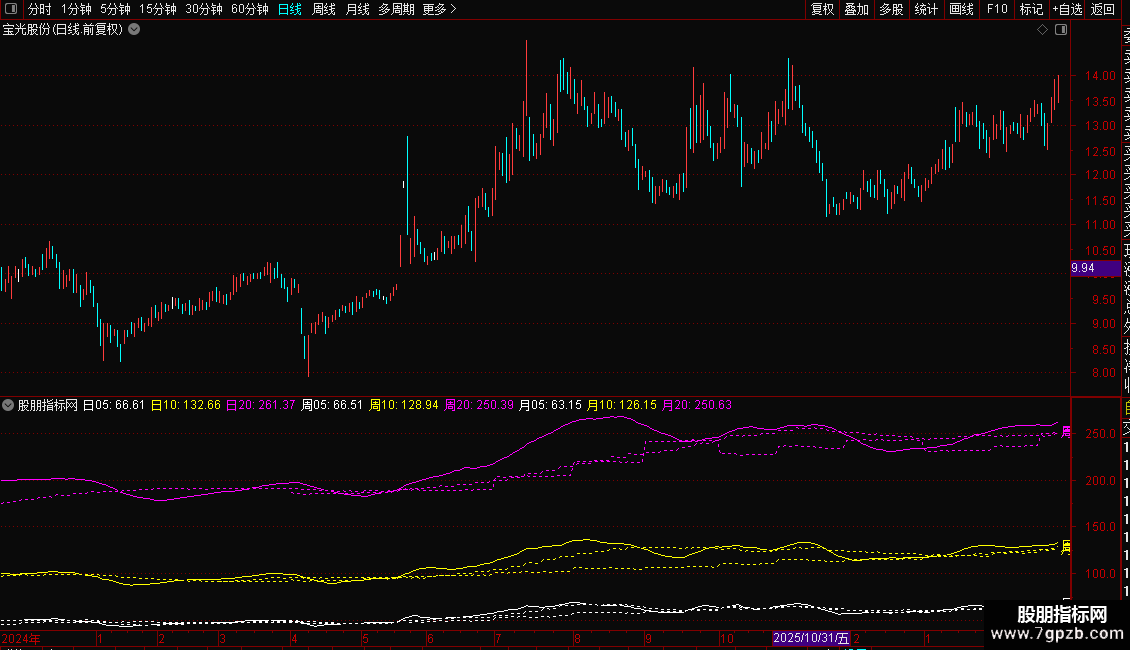Open dropdown next to 宝光股份 title
Image resolution: width=1130 pixels, height=650 pixels.
click(134, 30)
